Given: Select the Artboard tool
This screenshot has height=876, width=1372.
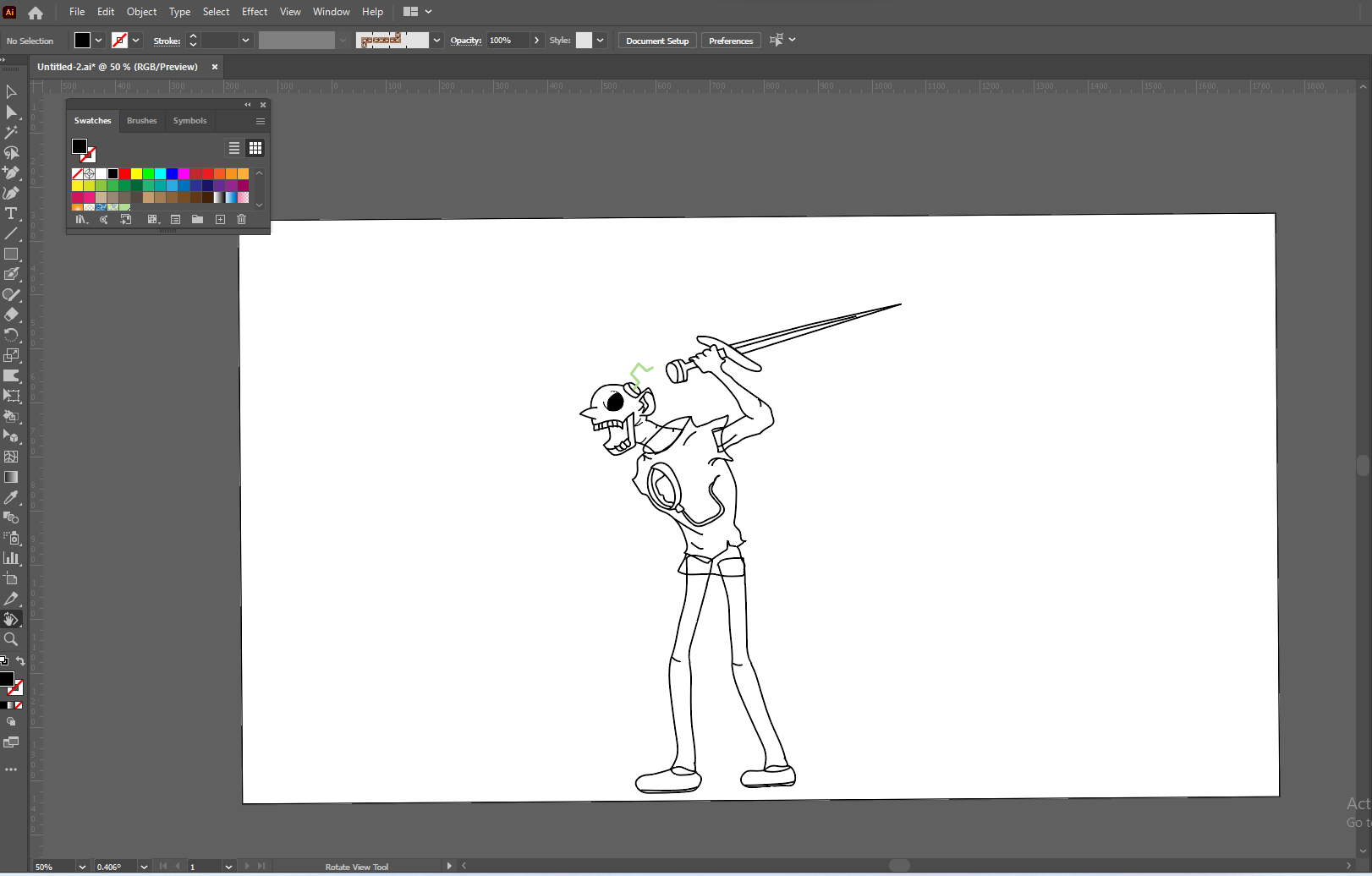Looking at the screenshot, I should point(11,578).
